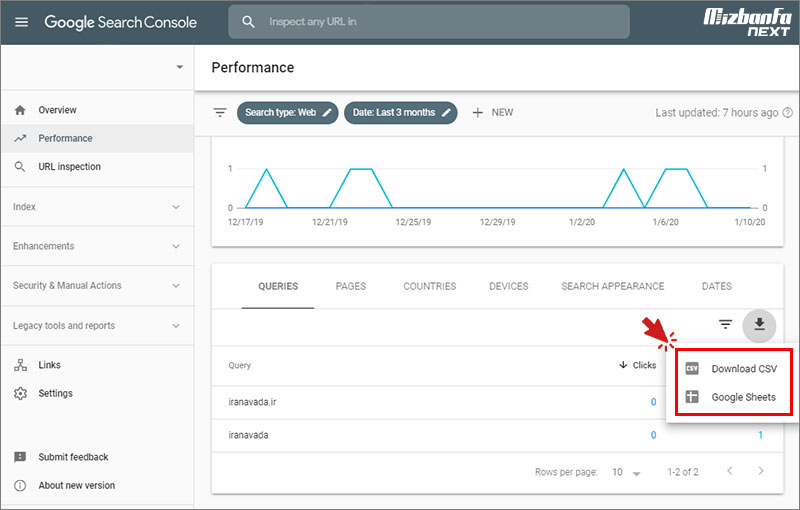Click the table filter rows icon
Viewport: 800px width, 510px height.
point(726,324)
